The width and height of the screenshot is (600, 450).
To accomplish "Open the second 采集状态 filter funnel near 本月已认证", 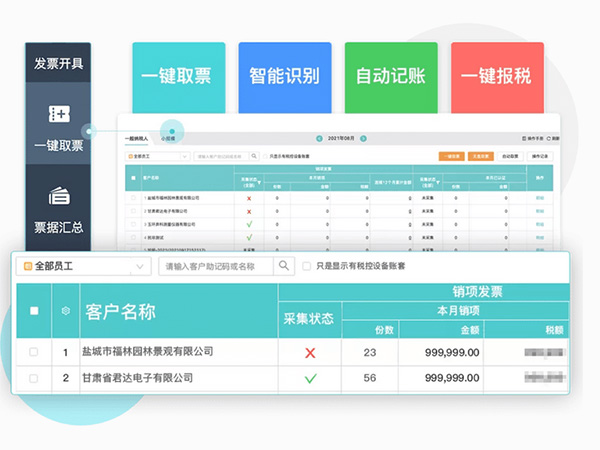I will [x=438, y=183].
